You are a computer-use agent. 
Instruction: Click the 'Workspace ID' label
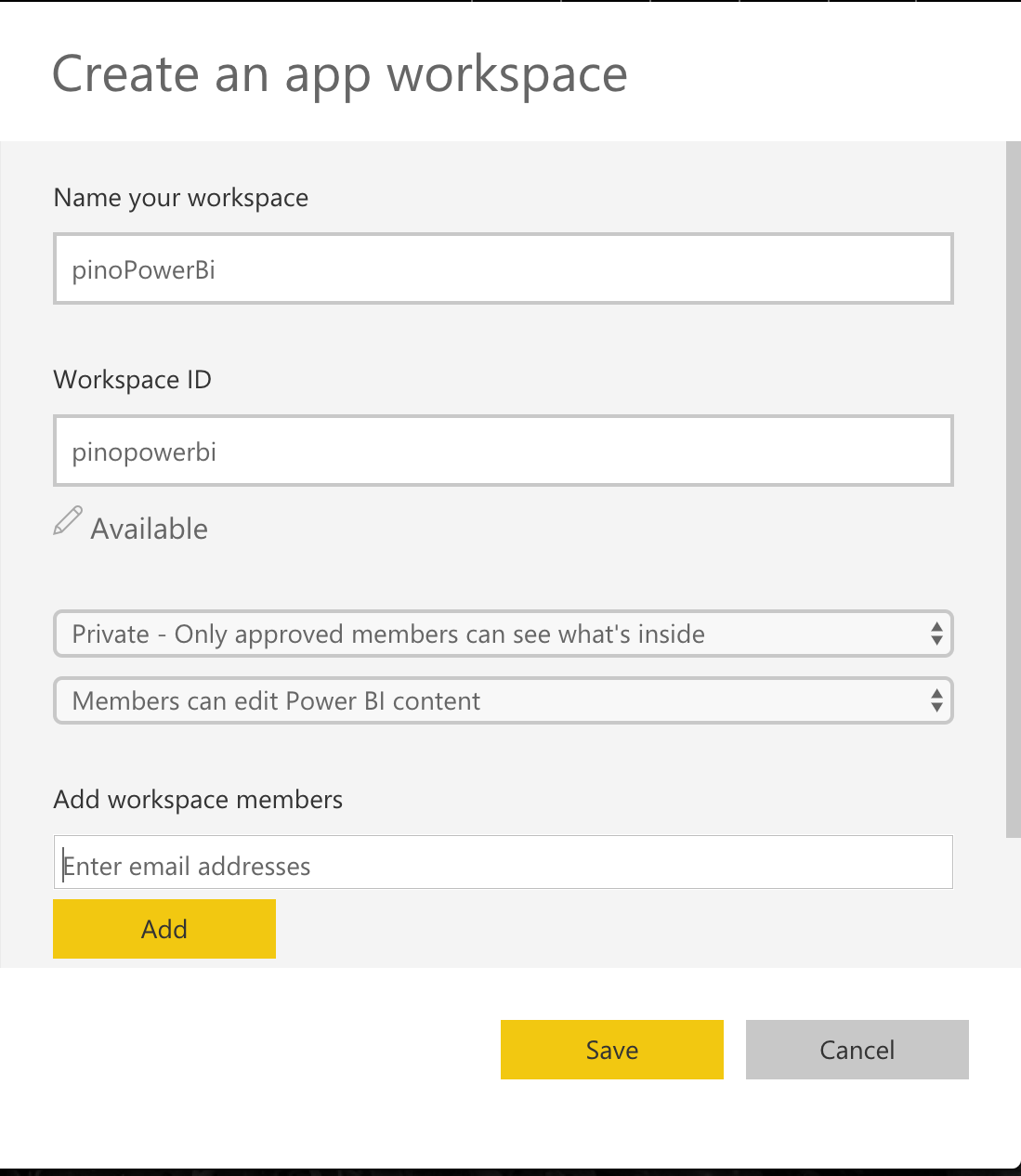click(x=133, y=380)
